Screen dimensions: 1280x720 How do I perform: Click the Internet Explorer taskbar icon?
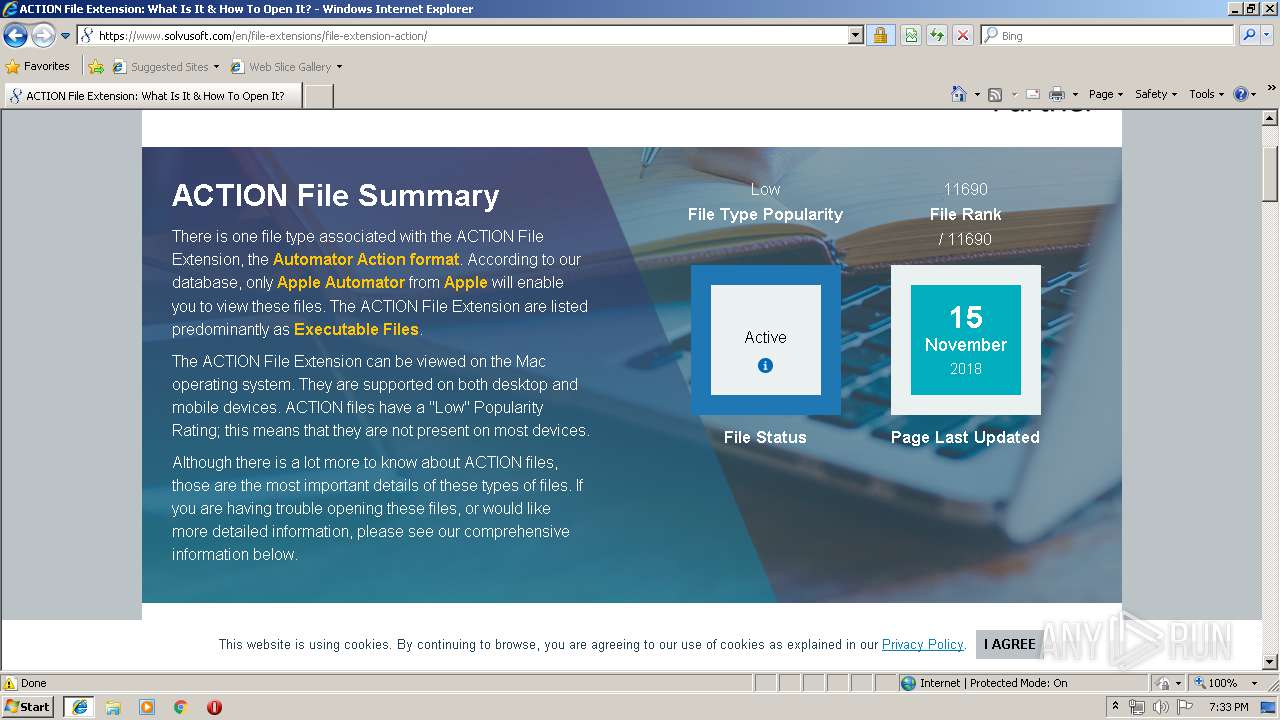pyautogui.click(x=79, y=707)
